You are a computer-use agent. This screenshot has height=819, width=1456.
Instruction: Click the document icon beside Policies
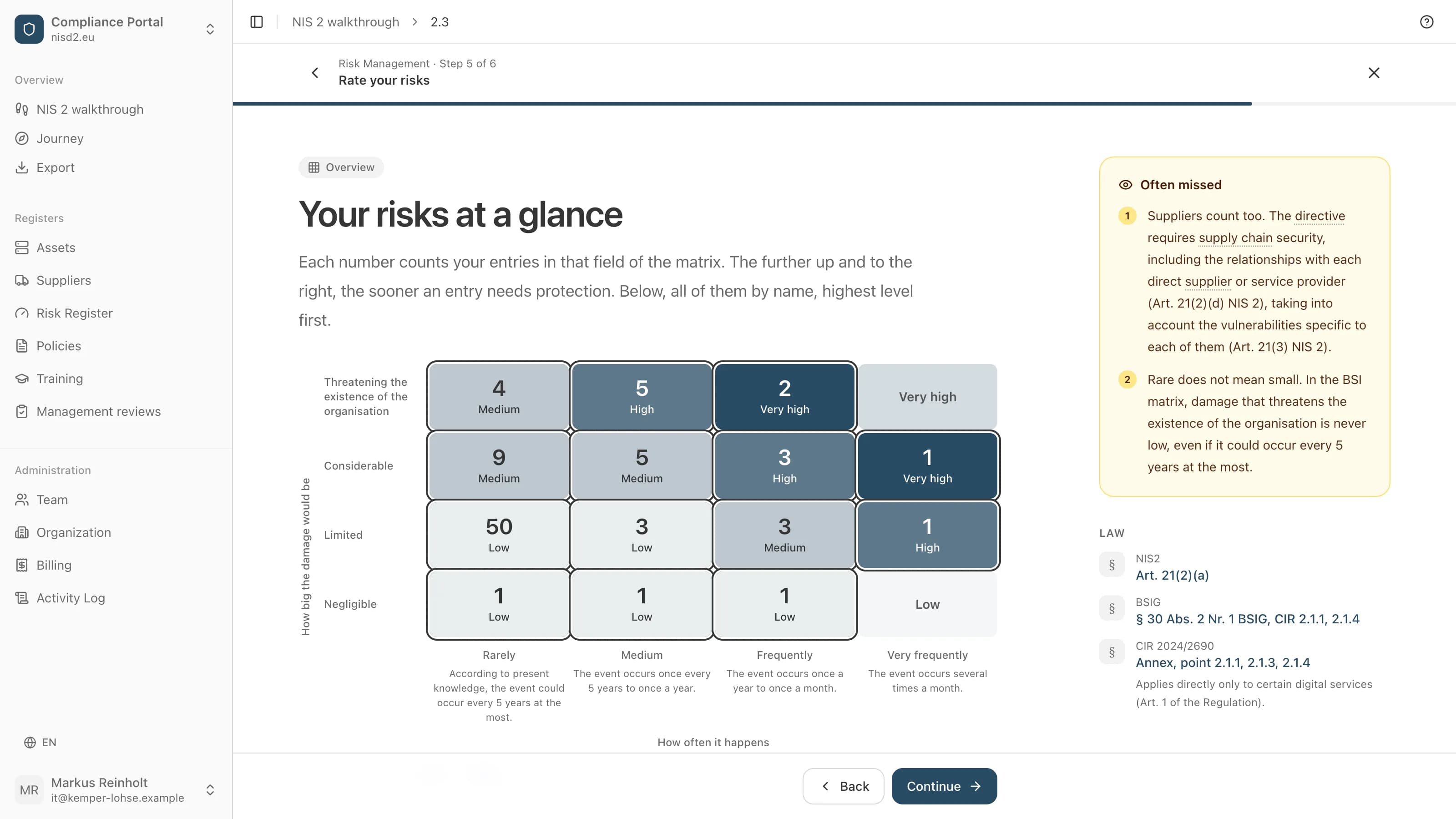pos(22,346)
